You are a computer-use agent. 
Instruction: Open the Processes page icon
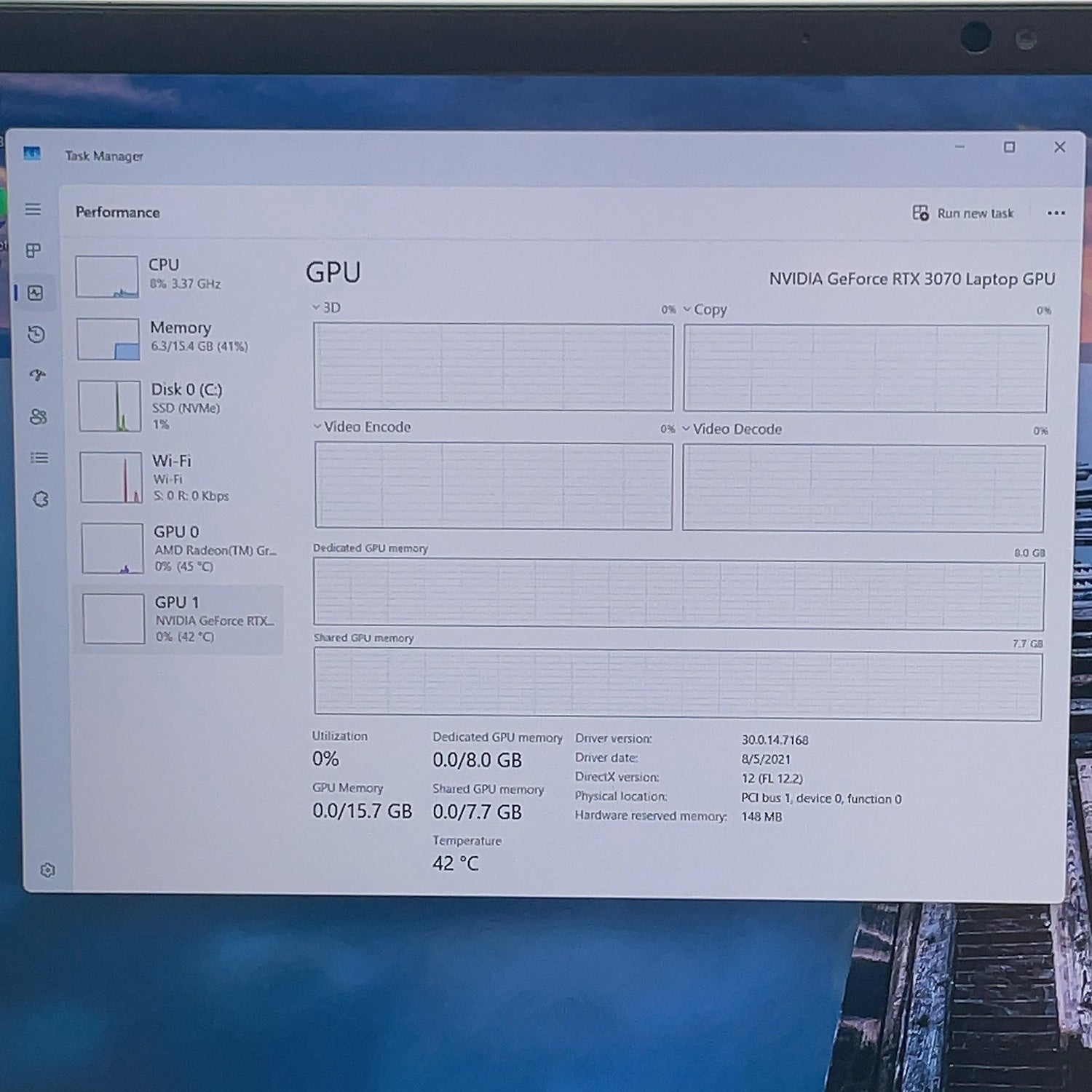click(33, 250)
